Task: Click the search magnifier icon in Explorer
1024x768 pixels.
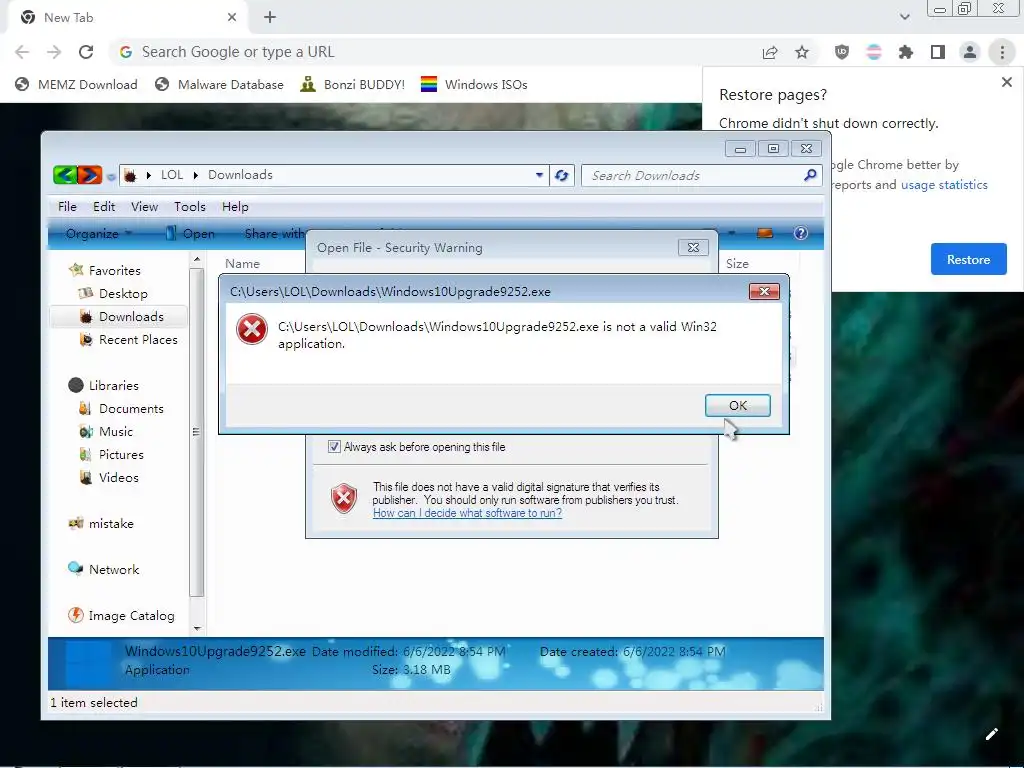Action: (810, 175)
